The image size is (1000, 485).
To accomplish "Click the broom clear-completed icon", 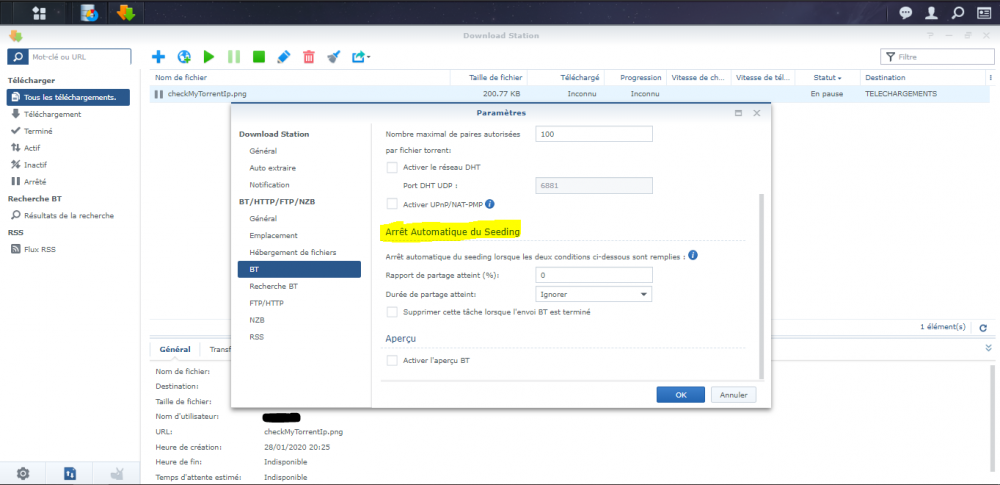I will 334,57.
